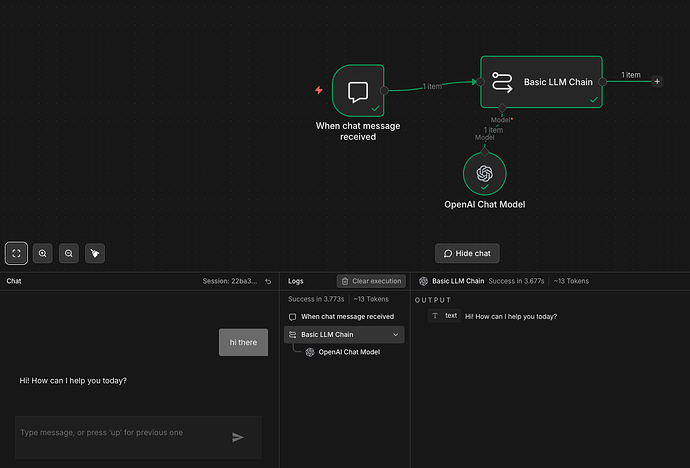690x468 pixels.
Task: Zoom in on the workflow canvas
Action: click(x=43, y=253)
